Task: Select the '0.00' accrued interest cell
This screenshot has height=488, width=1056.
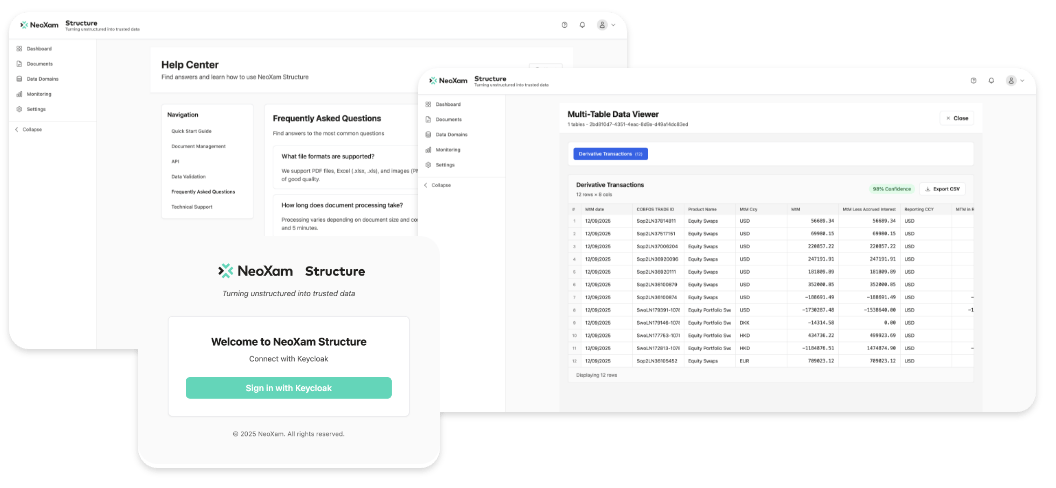Action: click(869, 322)
